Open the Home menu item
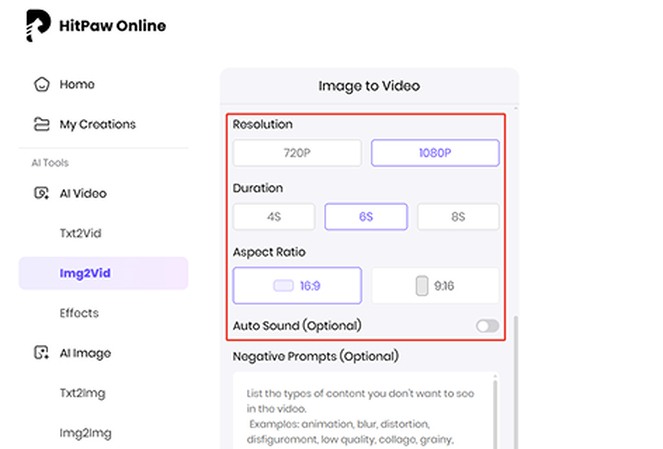 click(77, 84)
